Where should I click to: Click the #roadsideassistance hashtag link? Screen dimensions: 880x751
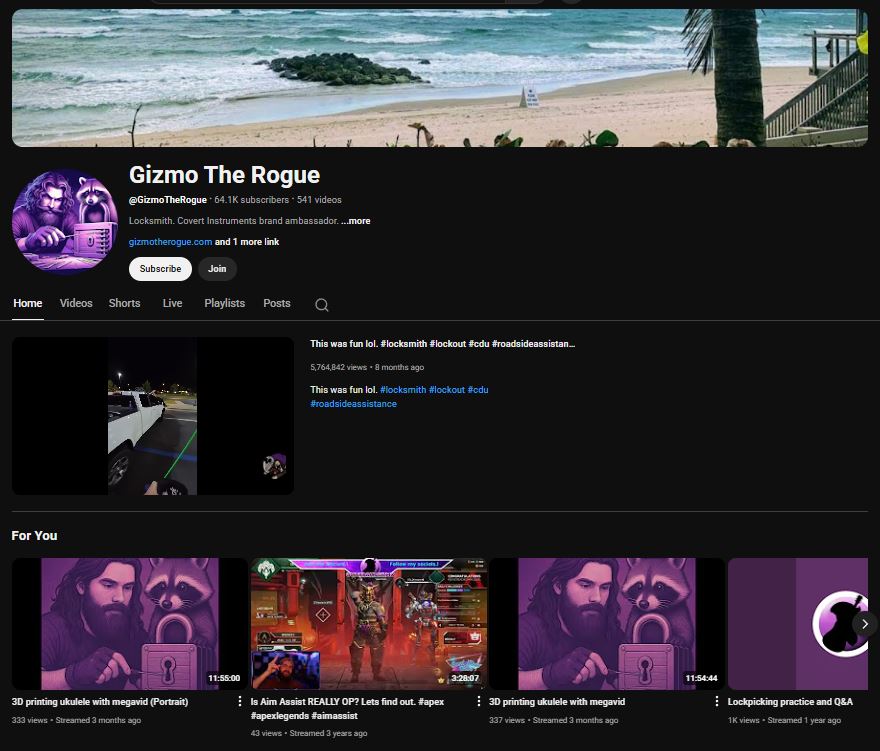tap(353, 404)
